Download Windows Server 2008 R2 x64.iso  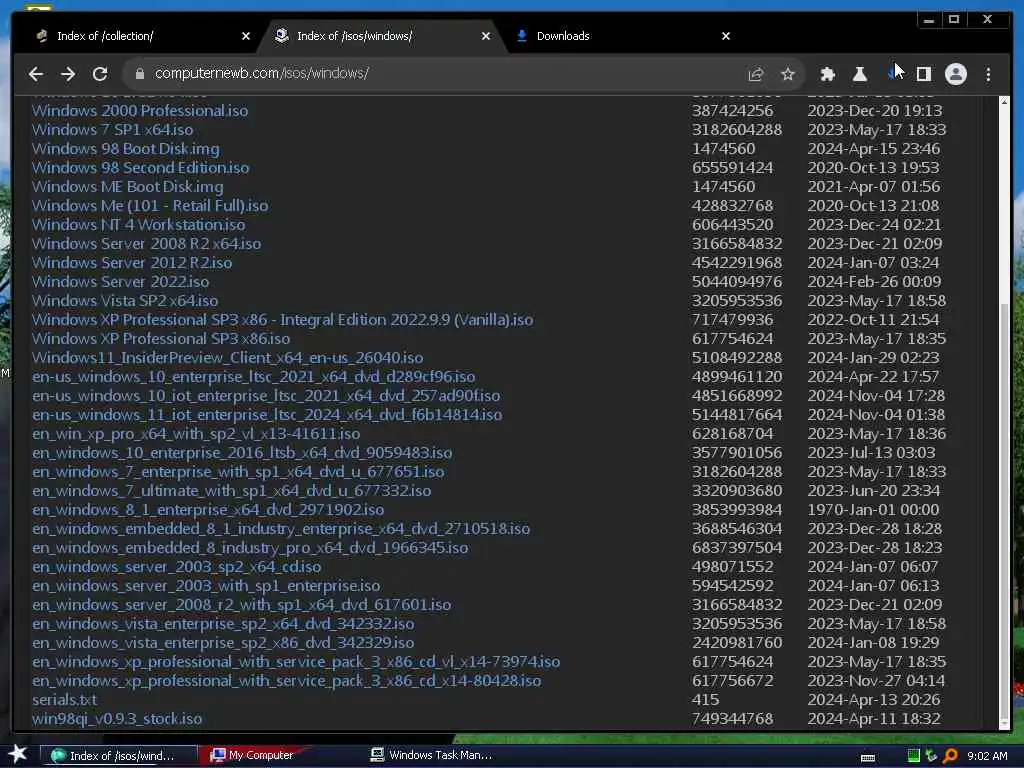pyautogui.click(x=146, y=243)
